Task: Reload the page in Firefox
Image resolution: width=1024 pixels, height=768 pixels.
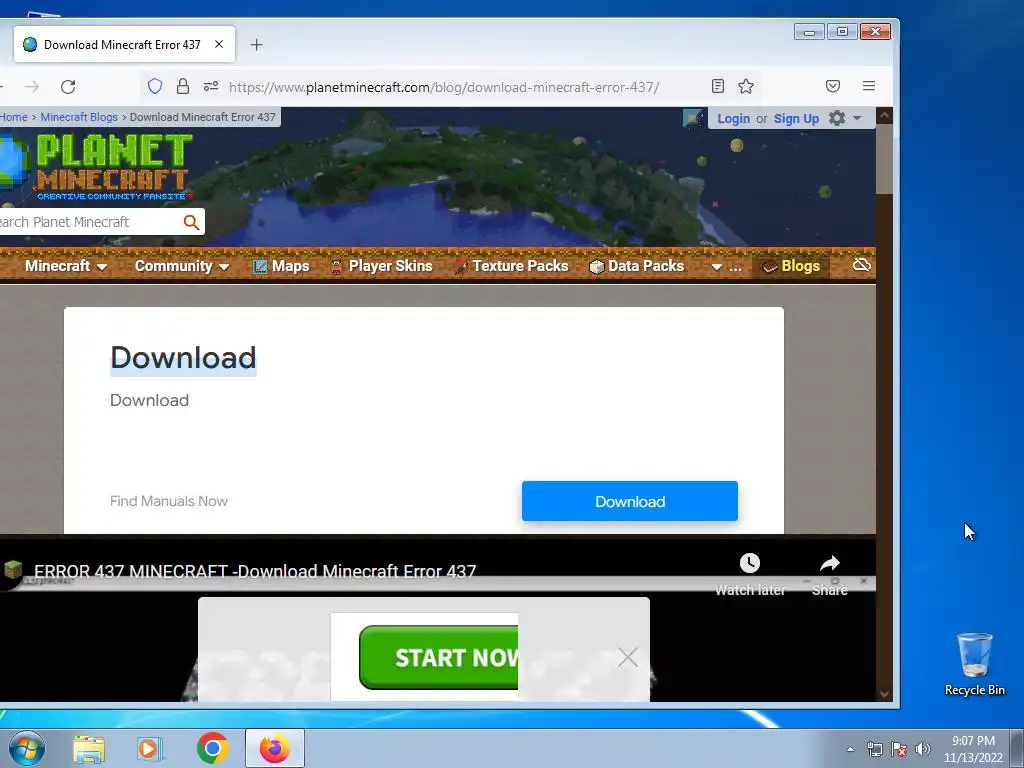Action: pos(68,87)
